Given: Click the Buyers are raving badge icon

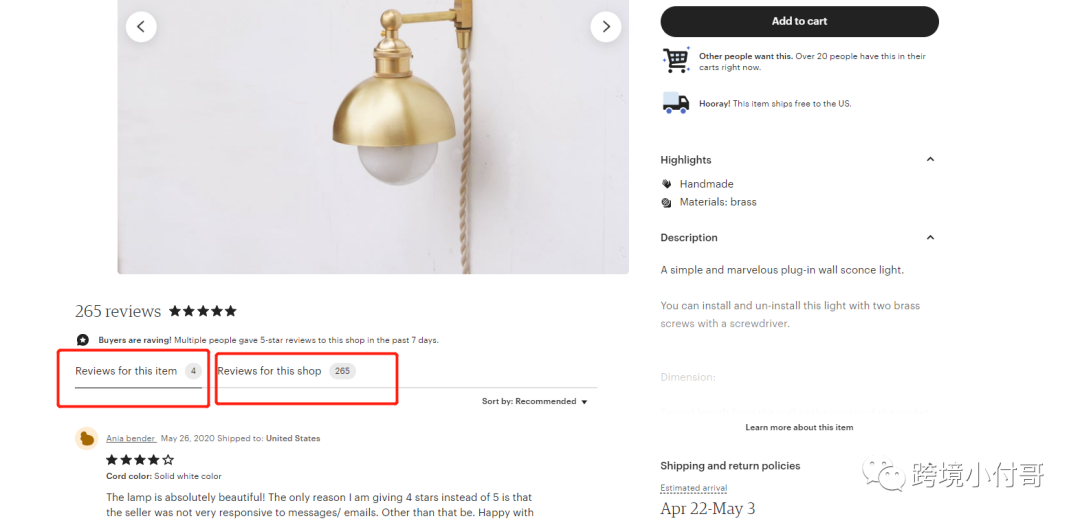Looking at the screenshot, I should coord(83,340).
